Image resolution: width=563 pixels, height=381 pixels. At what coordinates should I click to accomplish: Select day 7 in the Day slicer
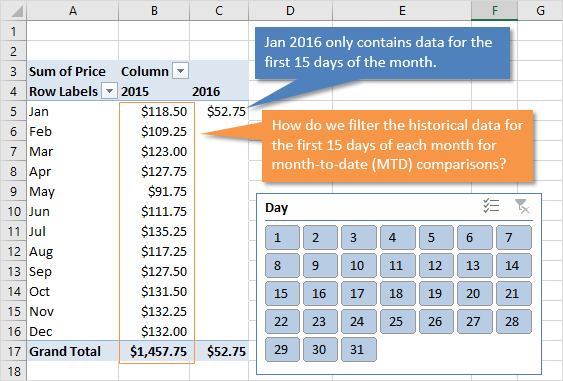[514, 237]
